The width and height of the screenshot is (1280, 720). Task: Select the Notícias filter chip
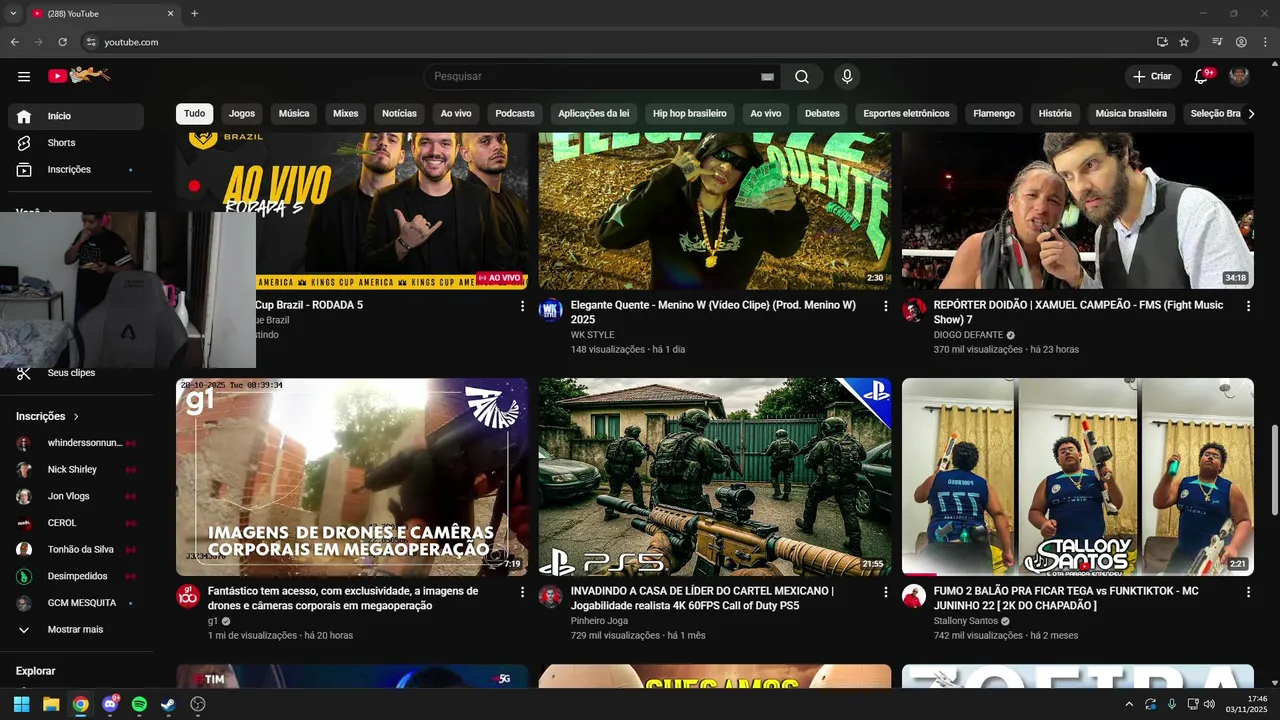[x=399, y=114]
